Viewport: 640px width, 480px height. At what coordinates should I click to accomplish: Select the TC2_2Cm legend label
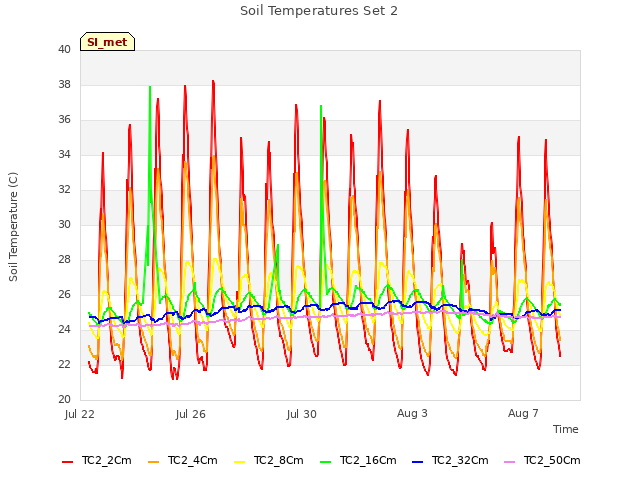point(107,460)
